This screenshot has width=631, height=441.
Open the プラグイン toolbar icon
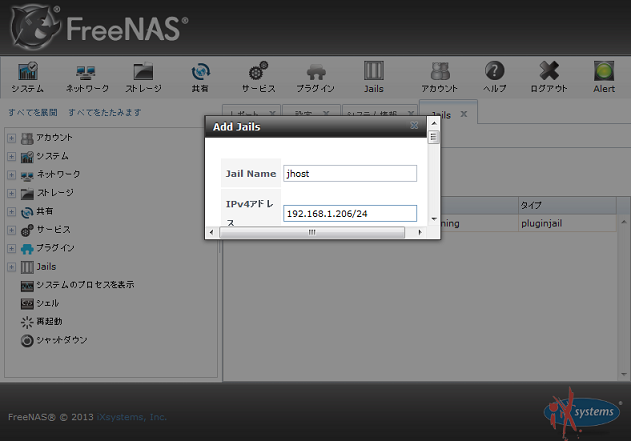tap(316, 72)
